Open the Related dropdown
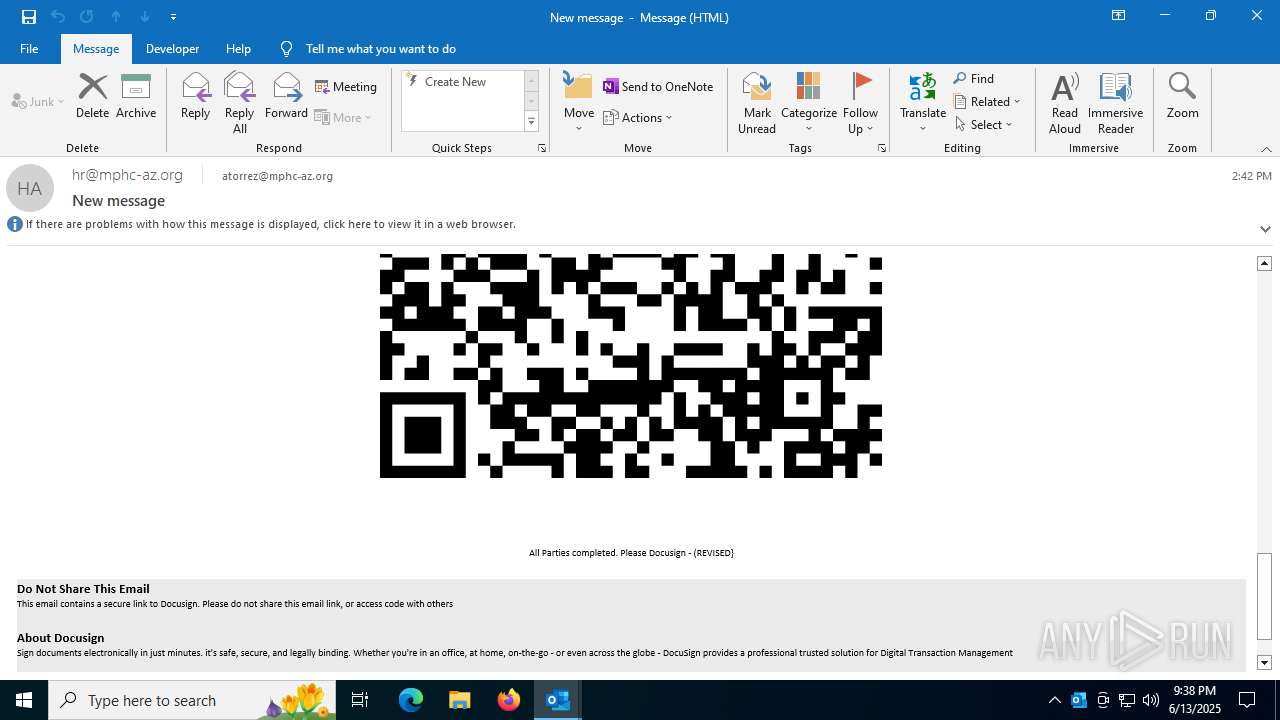 [x=987, y=102]
